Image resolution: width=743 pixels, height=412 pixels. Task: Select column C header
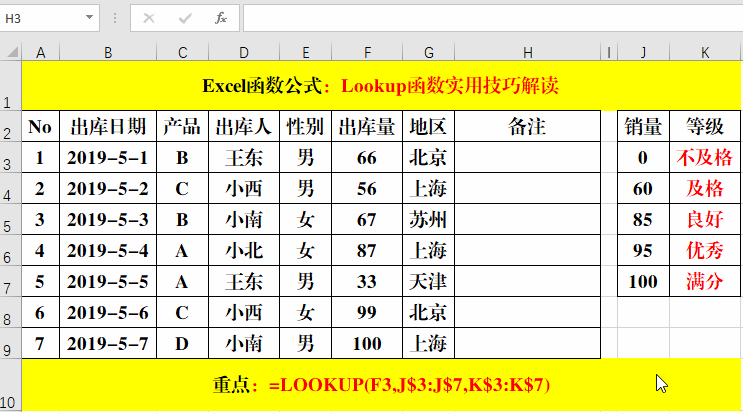click(x=182, y=52)
